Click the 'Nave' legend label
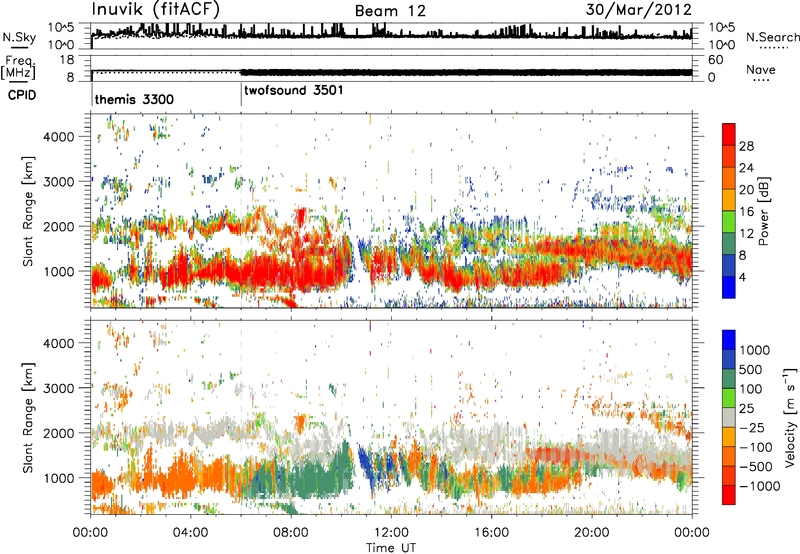Screen dimensions: 800x554 point(761,69)
